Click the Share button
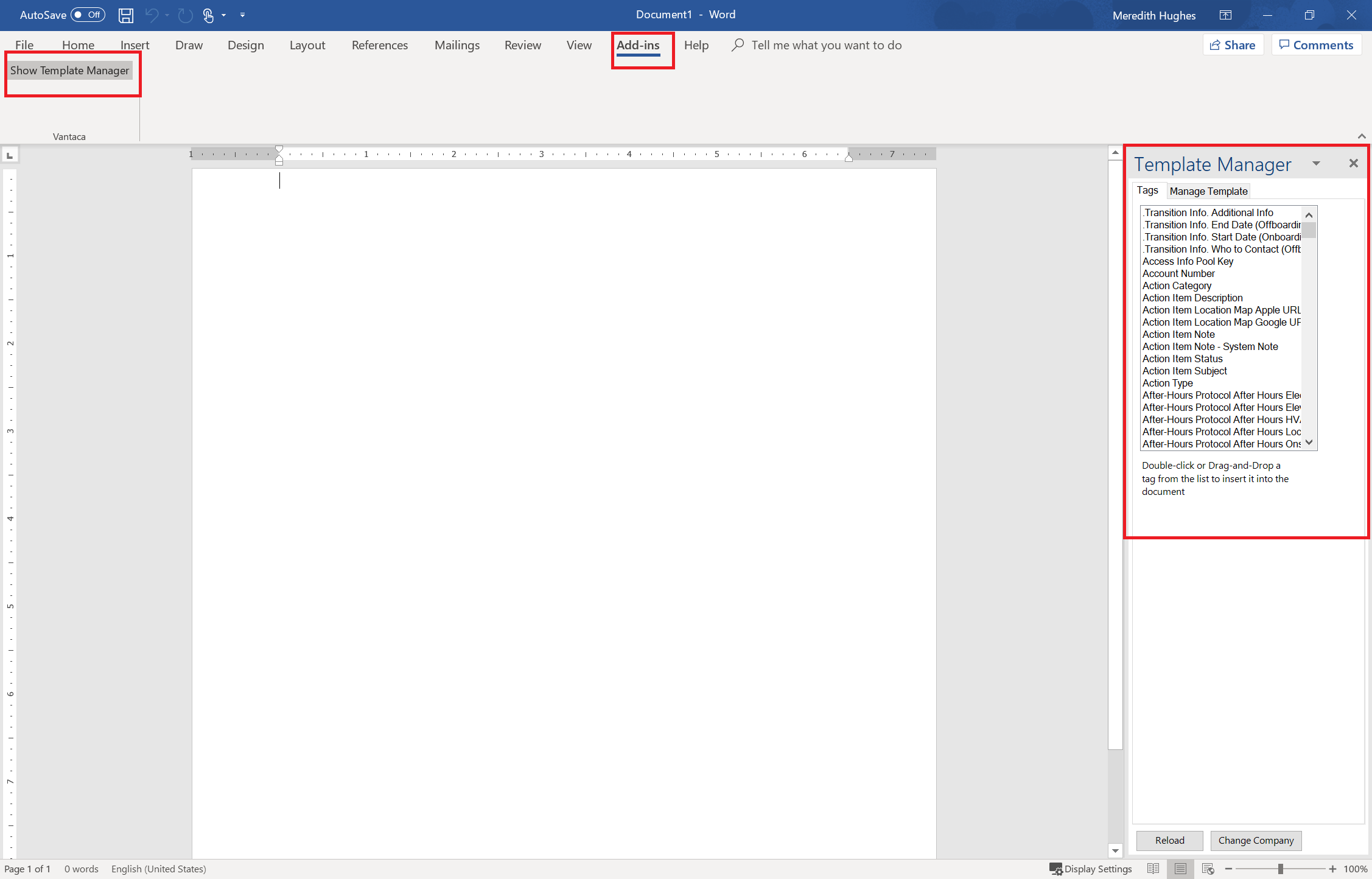This screenshot has height=879, width=1372. click(1233, 45)
